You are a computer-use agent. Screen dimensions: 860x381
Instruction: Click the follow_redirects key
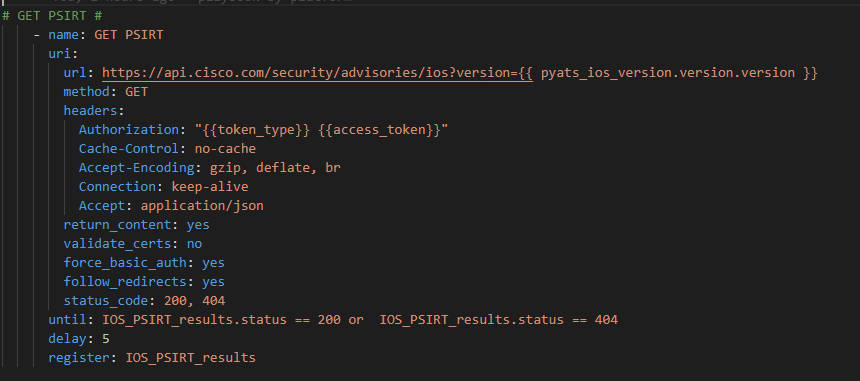tap(125, 282)
